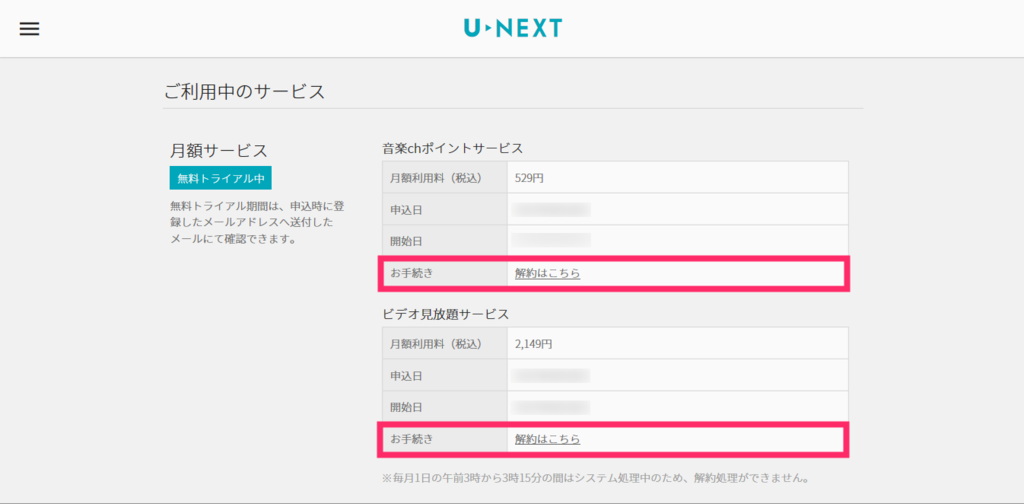Click 申込日 label in ビデオ見放題 table
Viewport: 1024px width, 504px height.
406,375
